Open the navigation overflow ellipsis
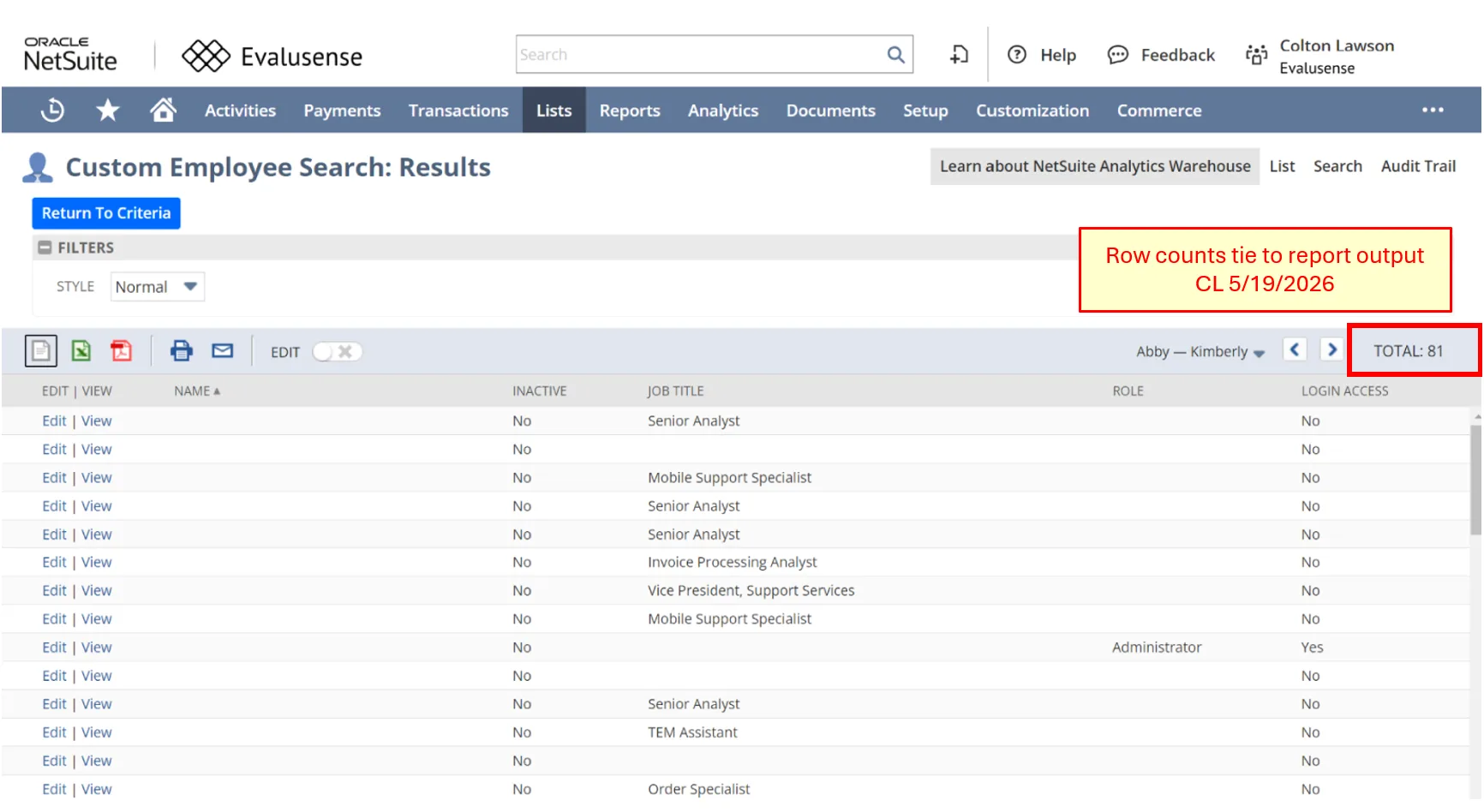 (1433, 110)
